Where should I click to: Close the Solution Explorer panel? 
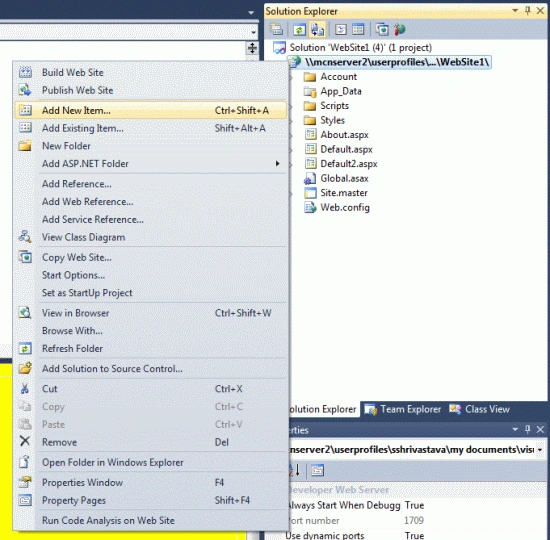coord(541,11)
